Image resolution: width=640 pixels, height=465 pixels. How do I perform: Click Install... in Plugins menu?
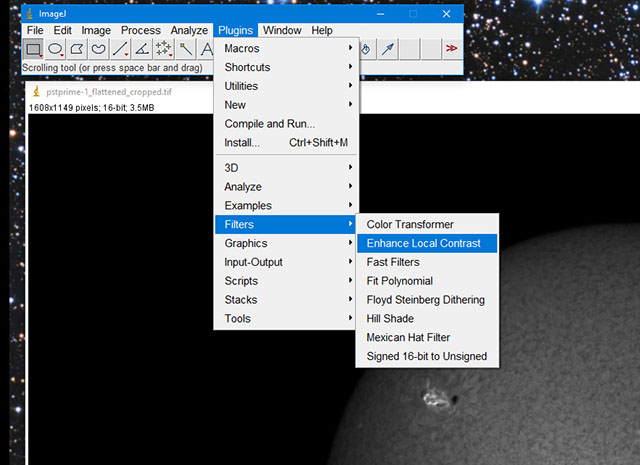[242, 143]
